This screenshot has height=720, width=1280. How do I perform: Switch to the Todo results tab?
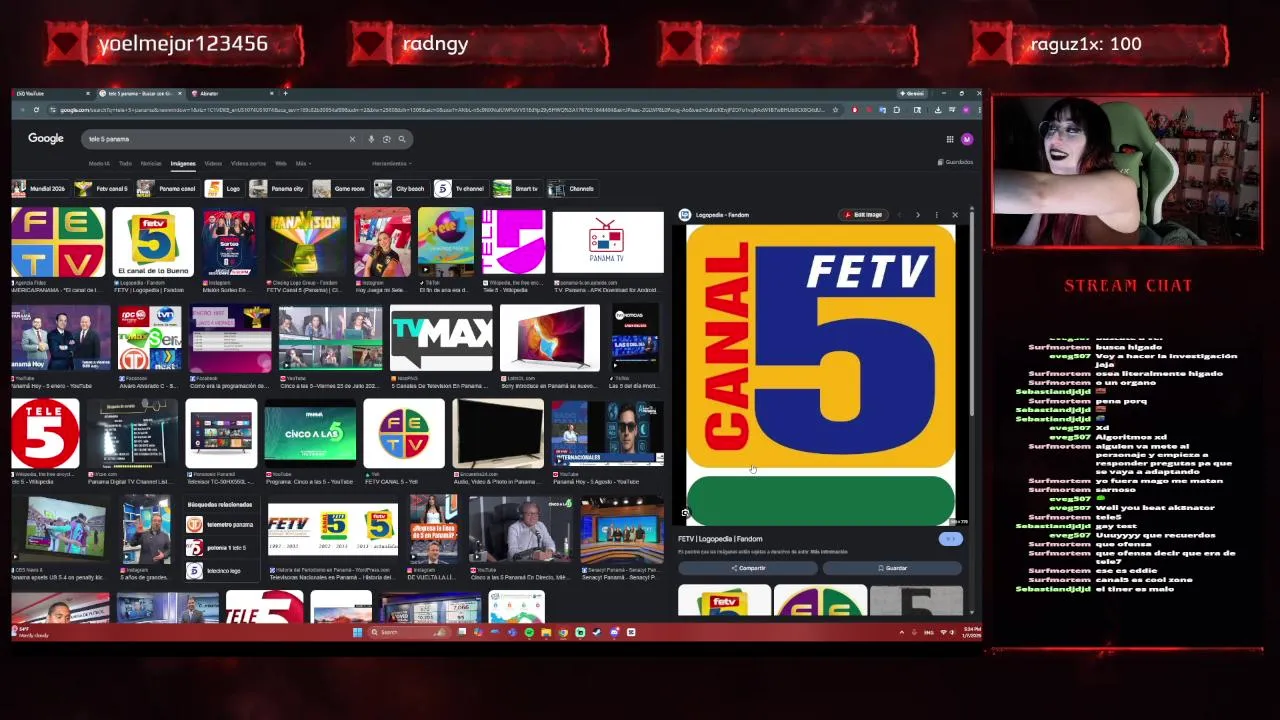125,163
